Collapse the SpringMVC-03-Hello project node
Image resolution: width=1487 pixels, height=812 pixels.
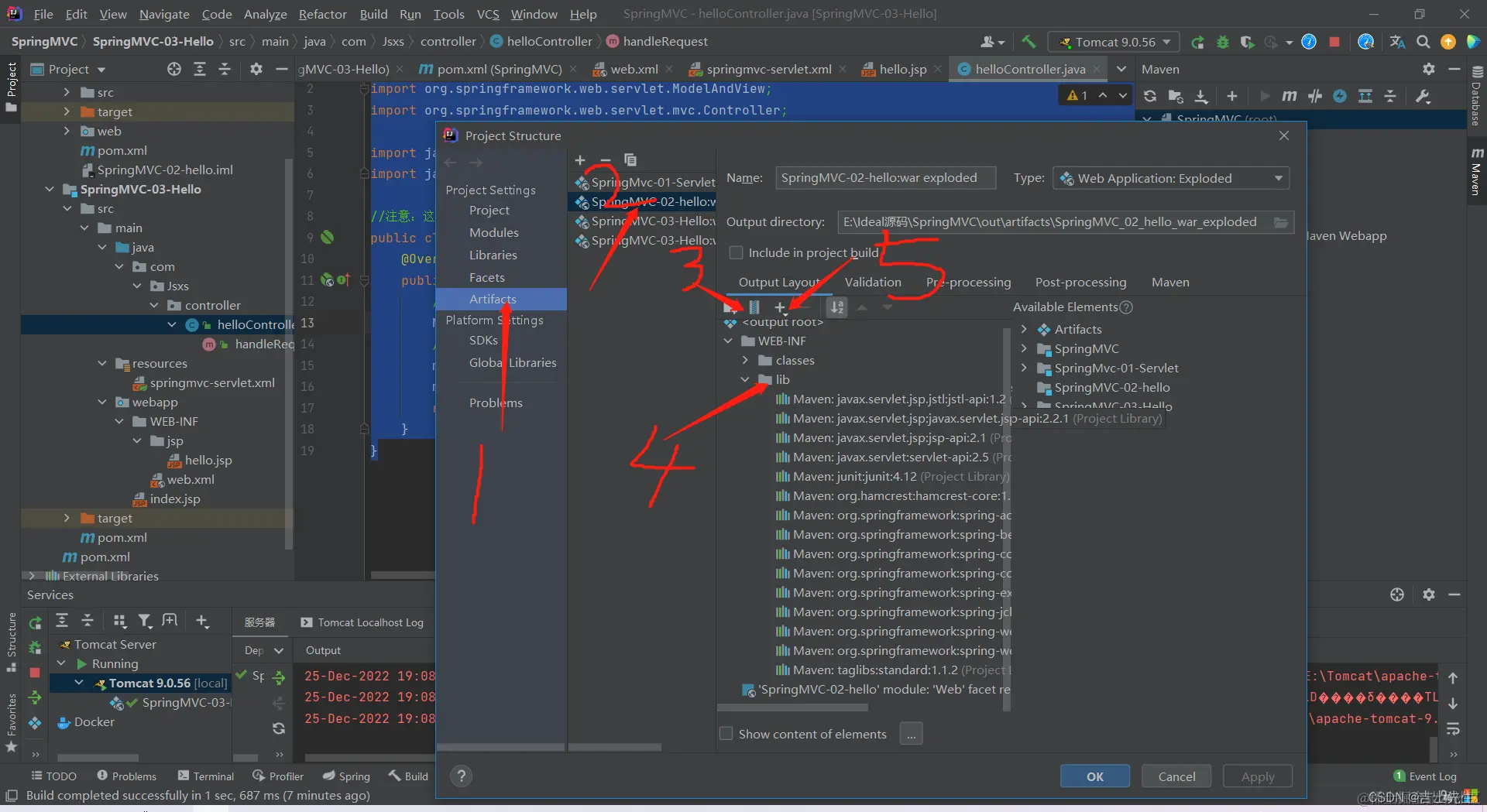50,189
